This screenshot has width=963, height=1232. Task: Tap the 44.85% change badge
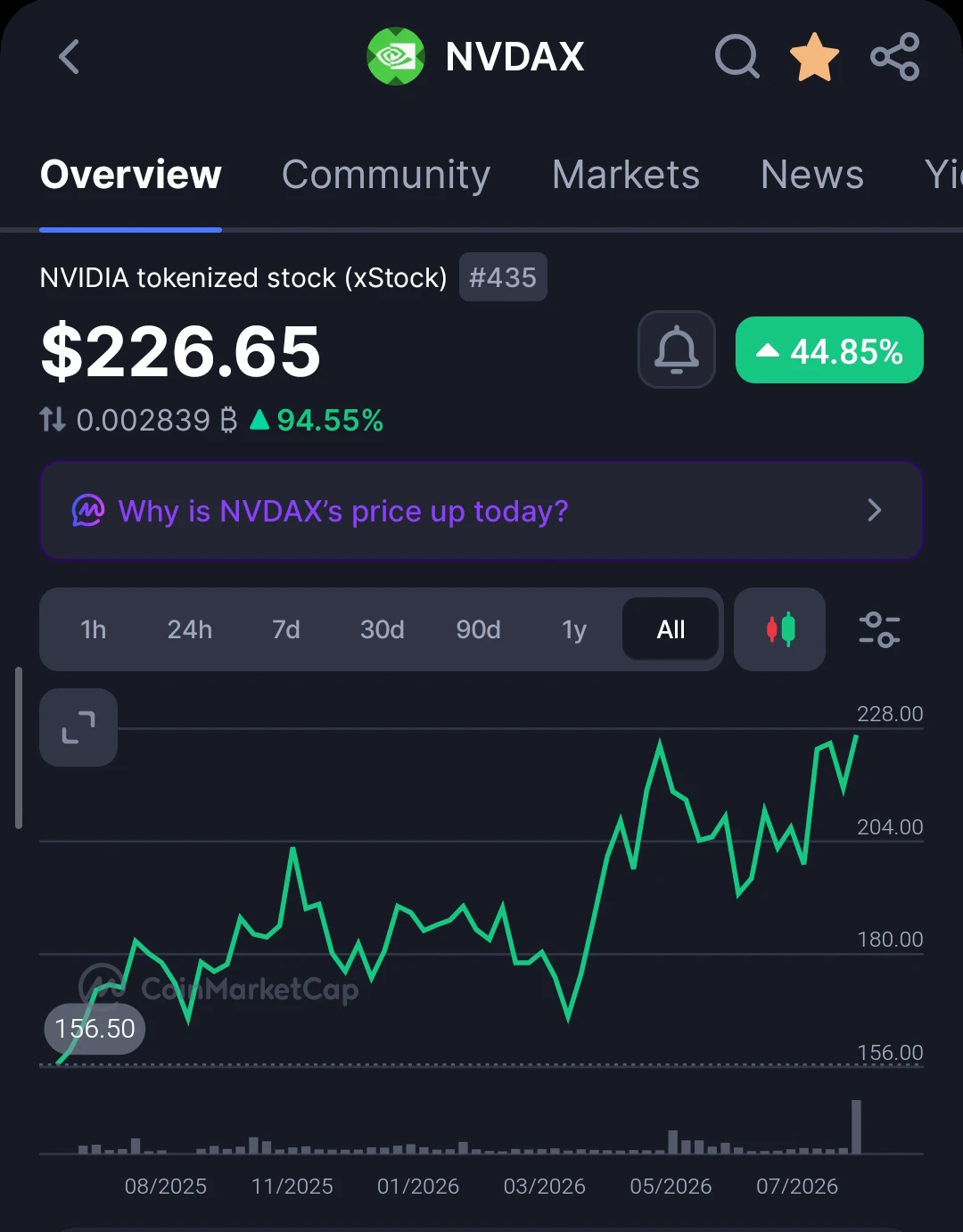(x=829, y=349)
